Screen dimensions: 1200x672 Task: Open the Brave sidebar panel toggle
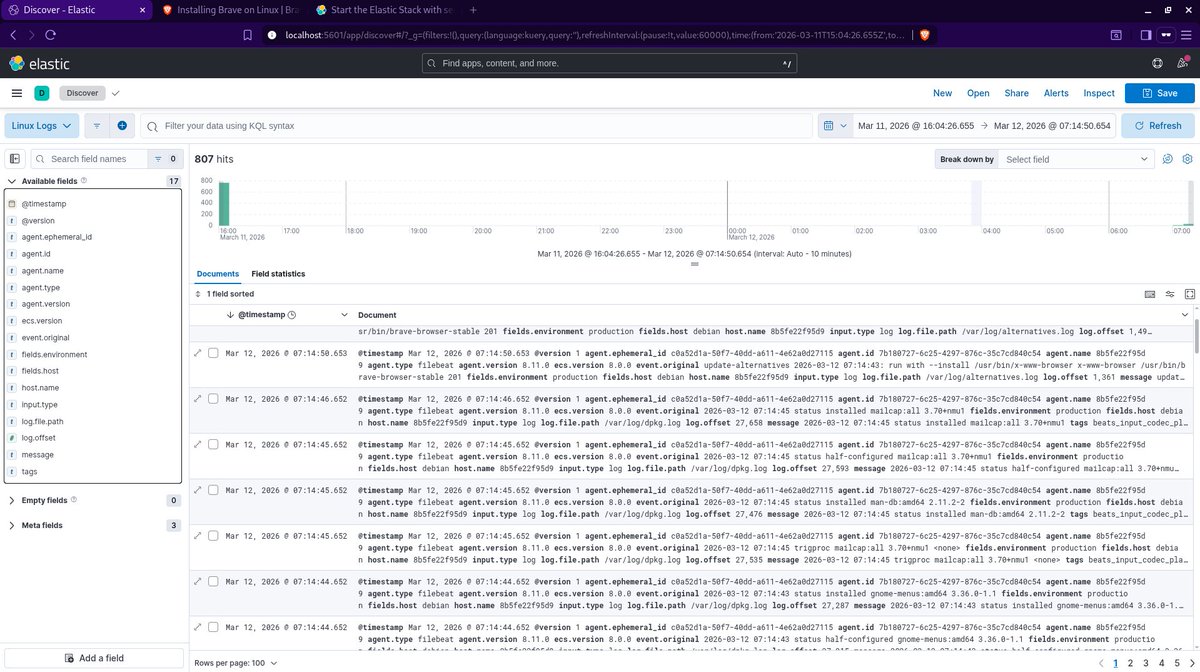click(x=1146, y=34)
